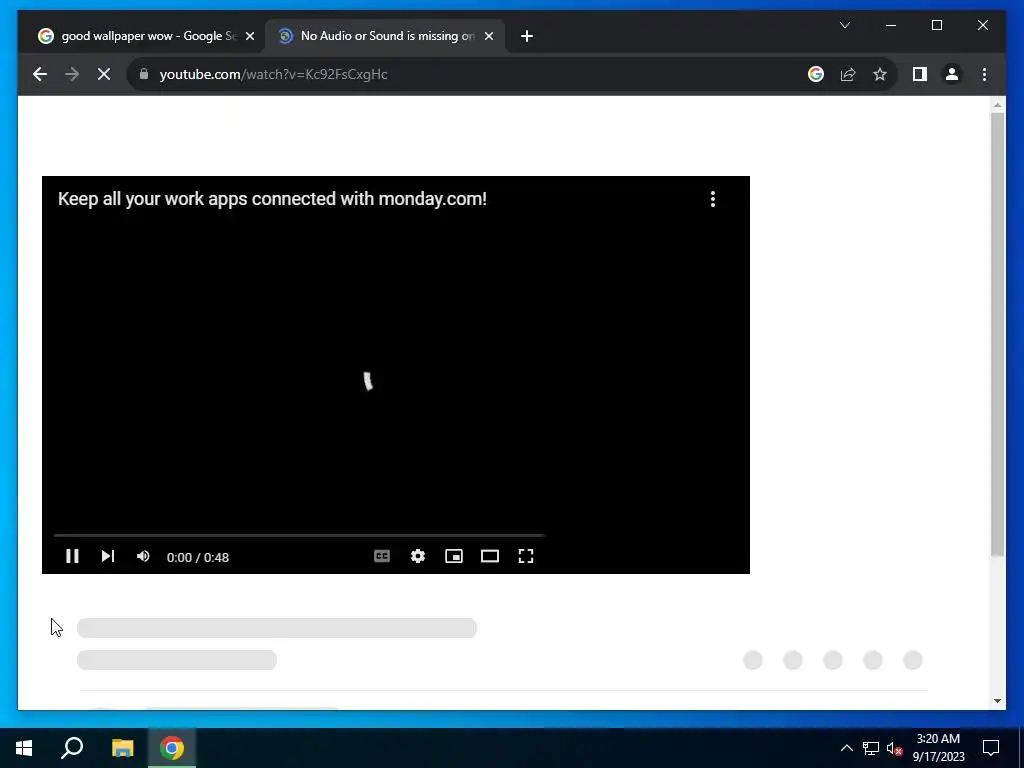Close the 'good wallpaper wow' tab

(249, 36)
